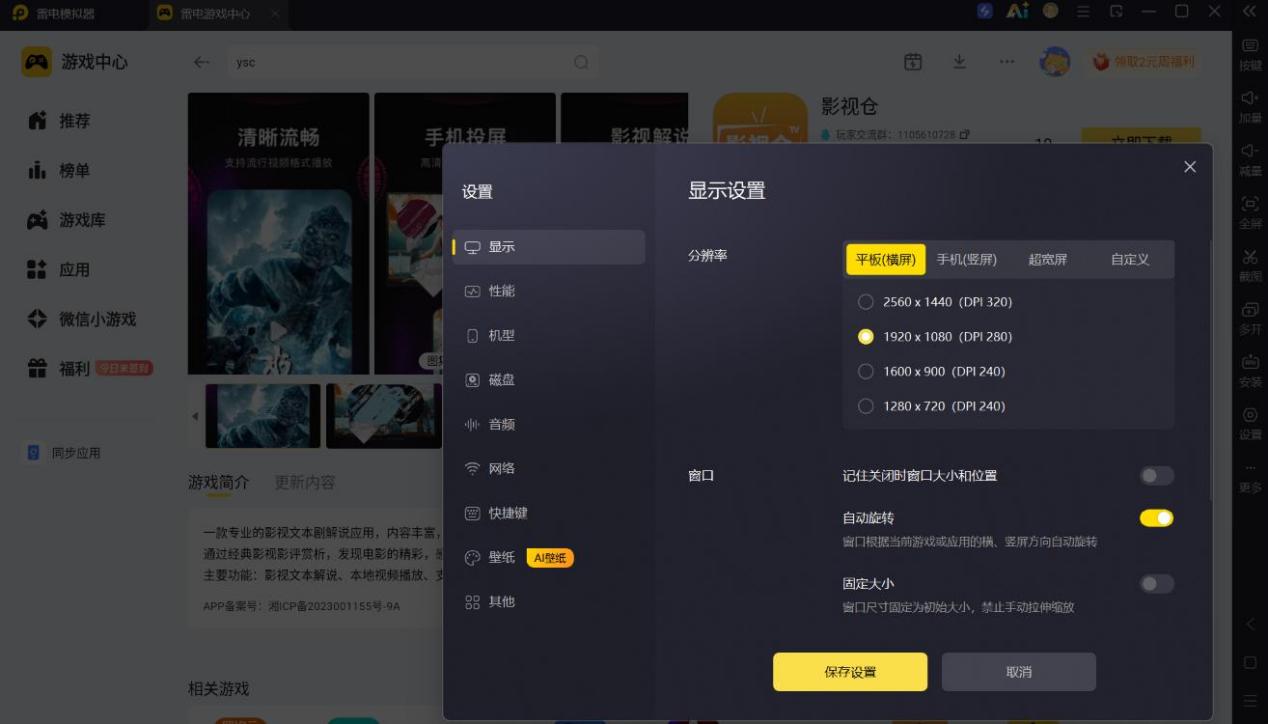
Task: Open 按键 keymapping tool
Action: coord(1250,54)
